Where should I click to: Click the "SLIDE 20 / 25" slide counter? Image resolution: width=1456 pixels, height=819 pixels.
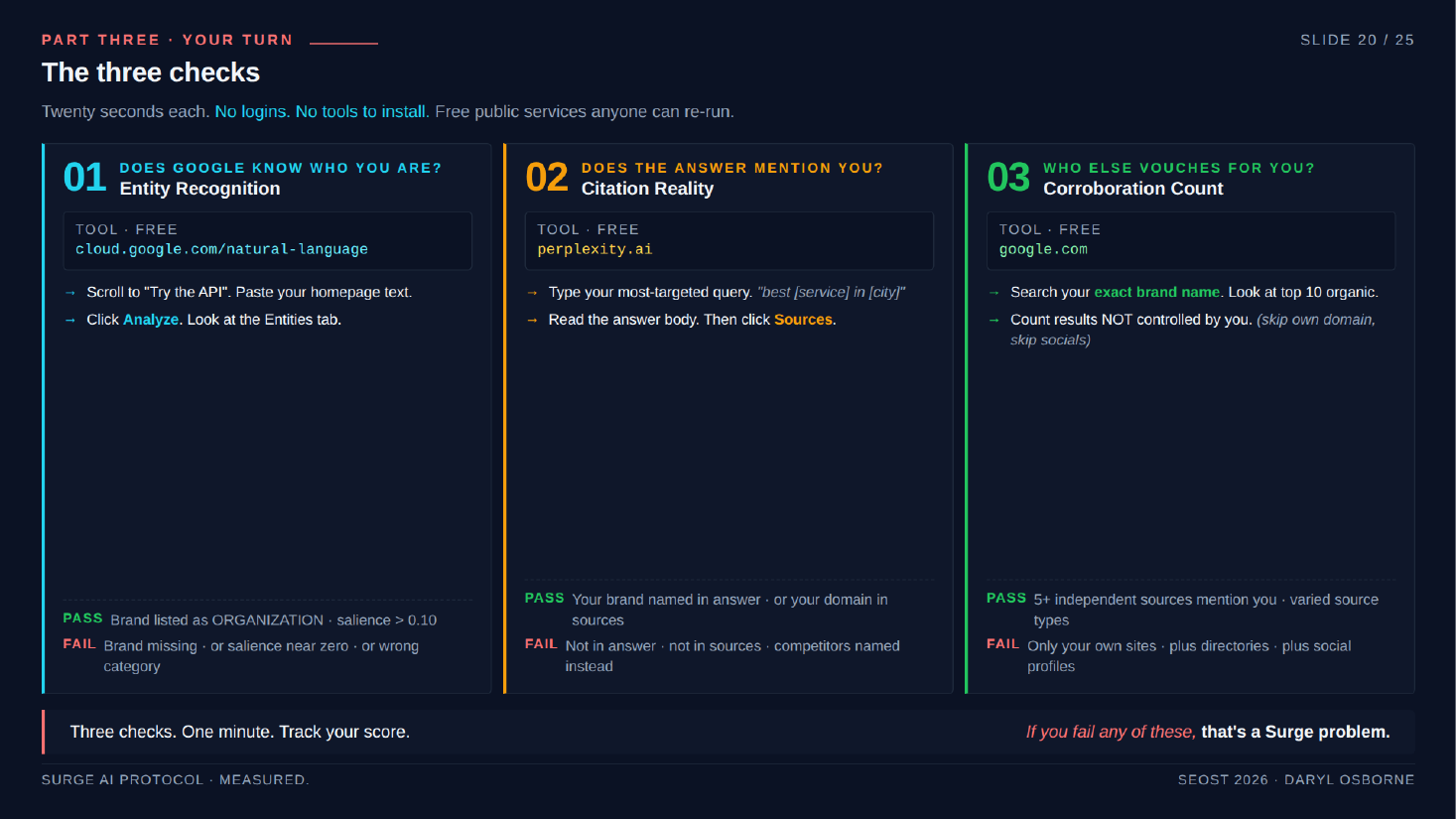tap(1357, 40)
